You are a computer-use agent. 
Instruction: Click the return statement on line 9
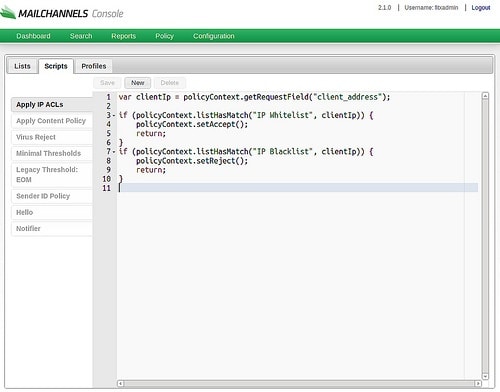(151, 170)
